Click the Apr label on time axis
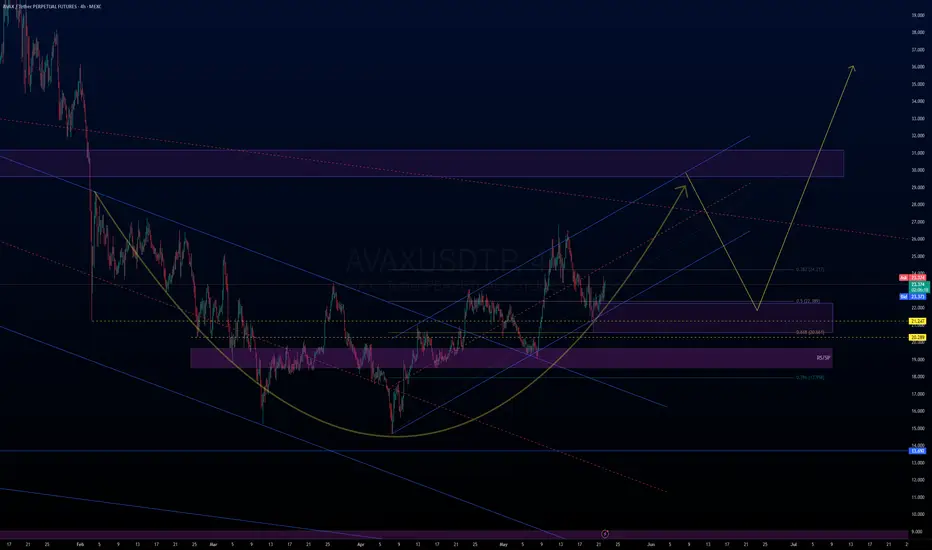This screenshot has height=550, width=932. pos(360,544)
